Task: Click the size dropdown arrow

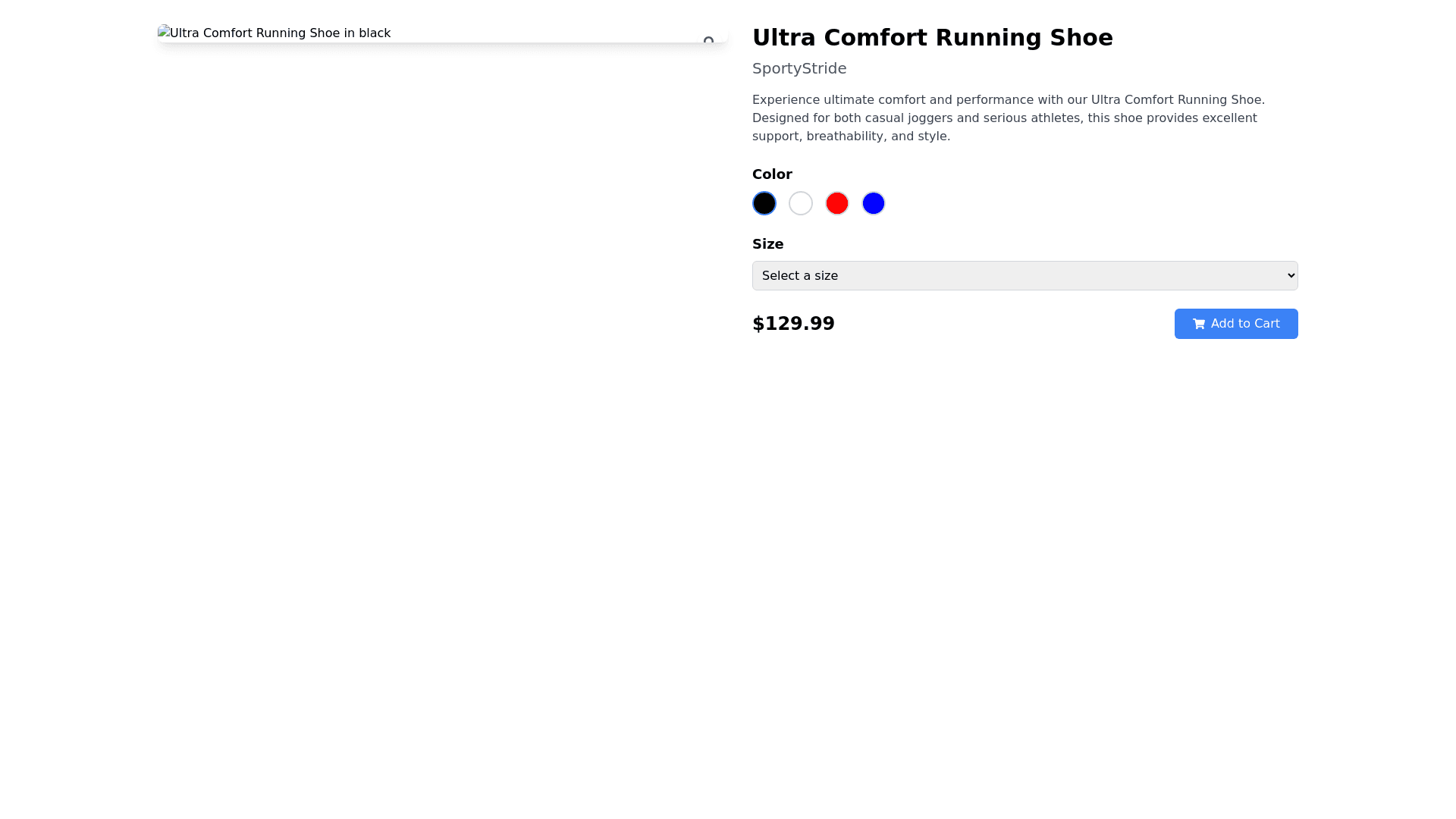Action: pos(1291,275)
